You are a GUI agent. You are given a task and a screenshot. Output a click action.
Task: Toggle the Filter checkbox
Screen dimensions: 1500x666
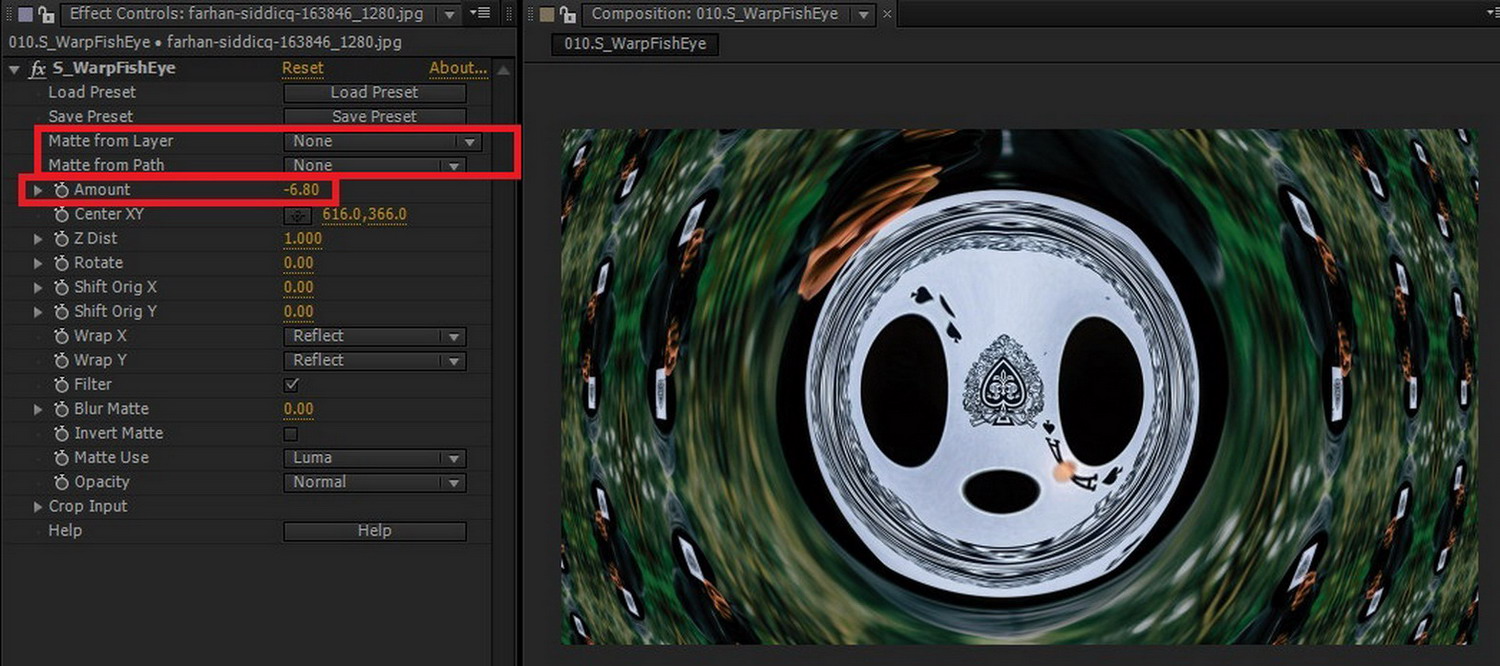coord(291,385)
